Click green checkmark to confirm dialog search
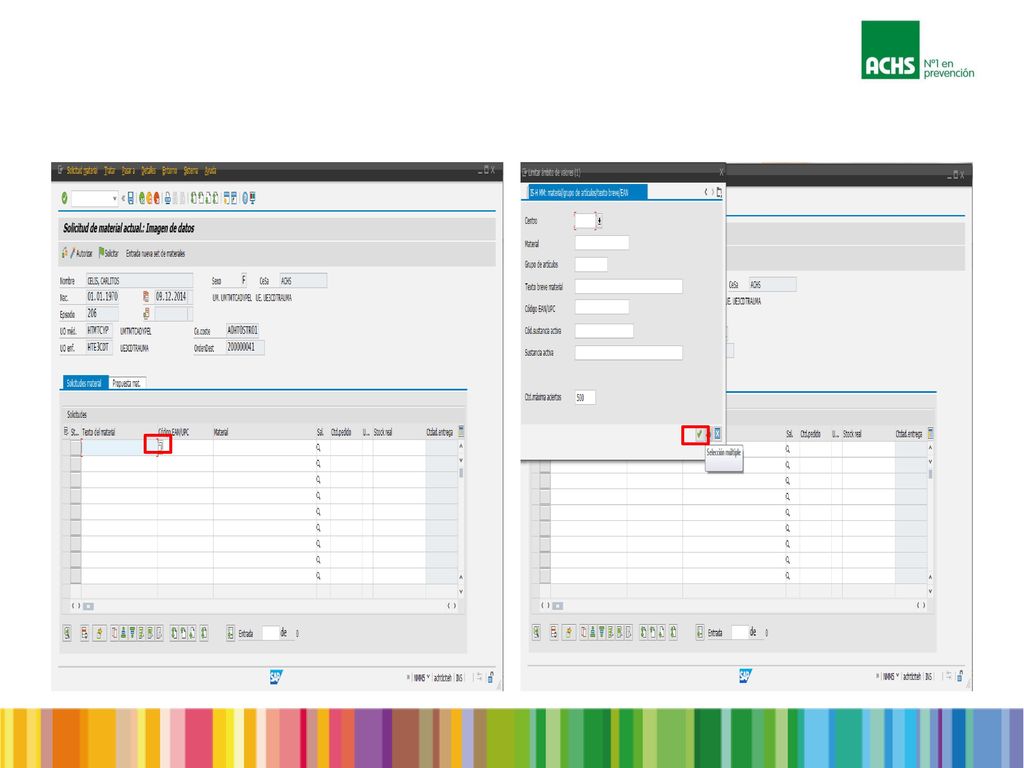The image size is (1024, 768). pos(698,434)
